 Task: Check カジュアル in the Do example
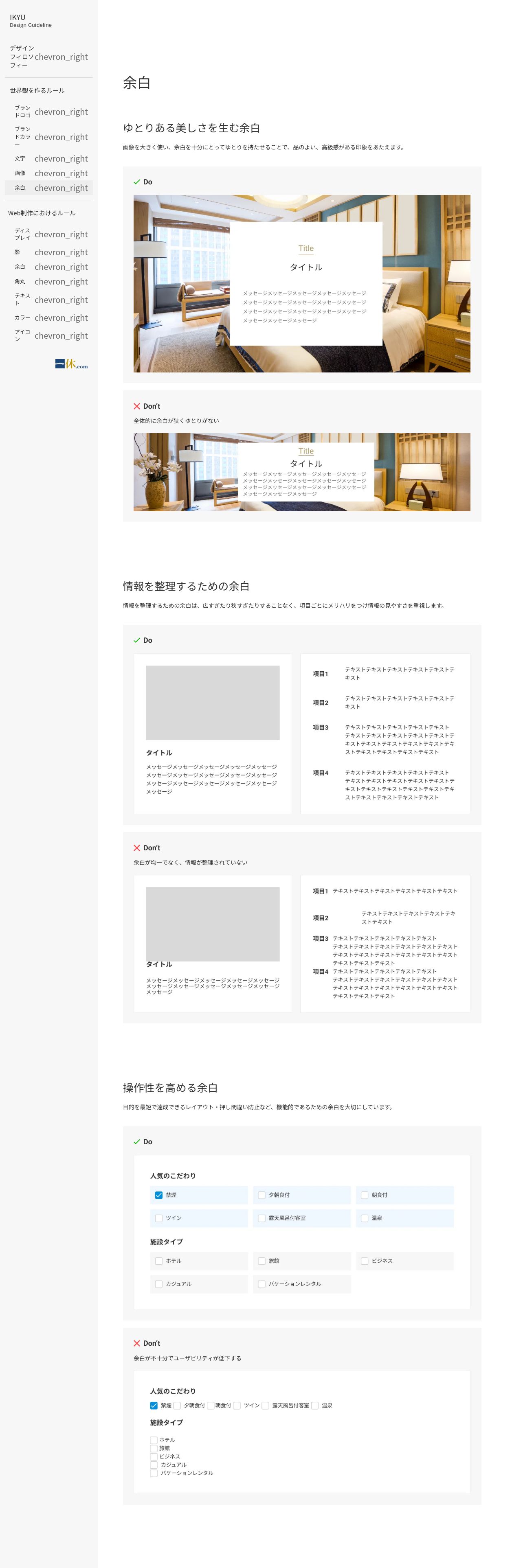point(159,1284)
